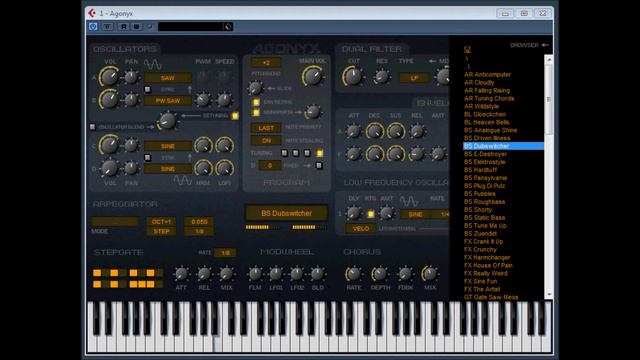The width and height of the screenshot is (640, 360).
Task: Open the filter type selector LP
Action: pyautogui.click(x=414, y=78)
